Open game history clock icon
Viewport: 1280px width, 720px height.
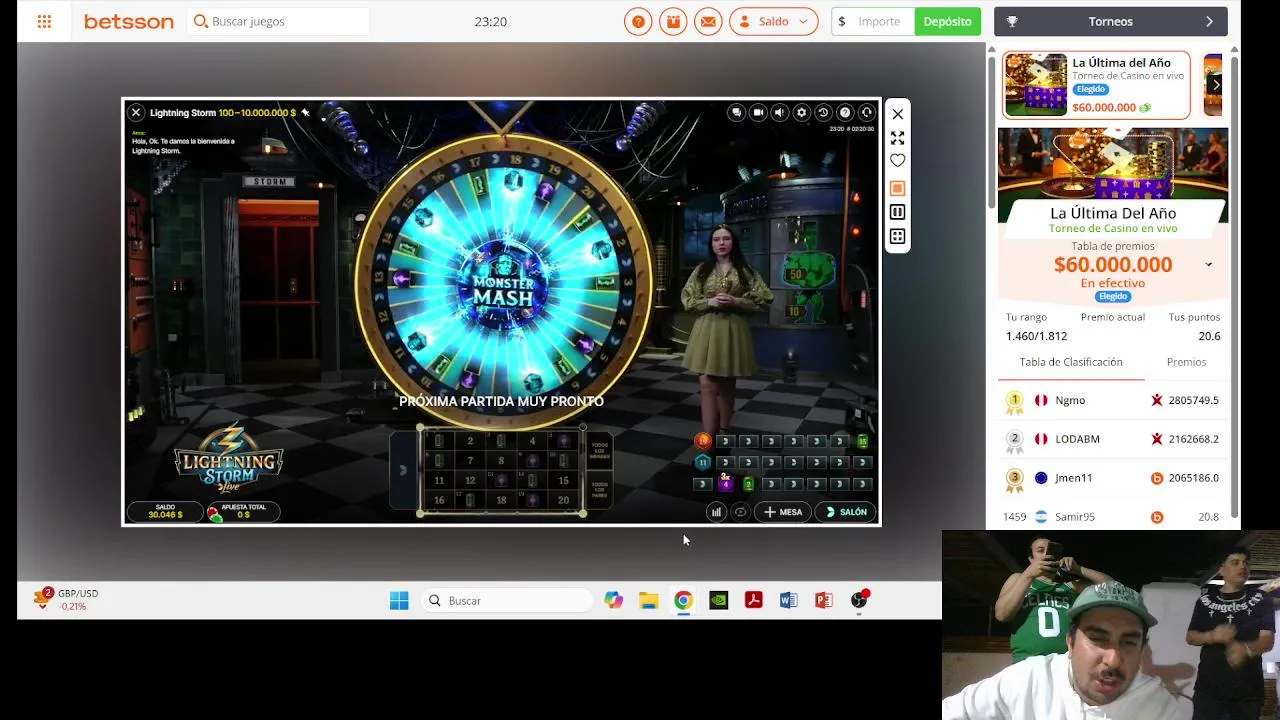click(823, 113)
